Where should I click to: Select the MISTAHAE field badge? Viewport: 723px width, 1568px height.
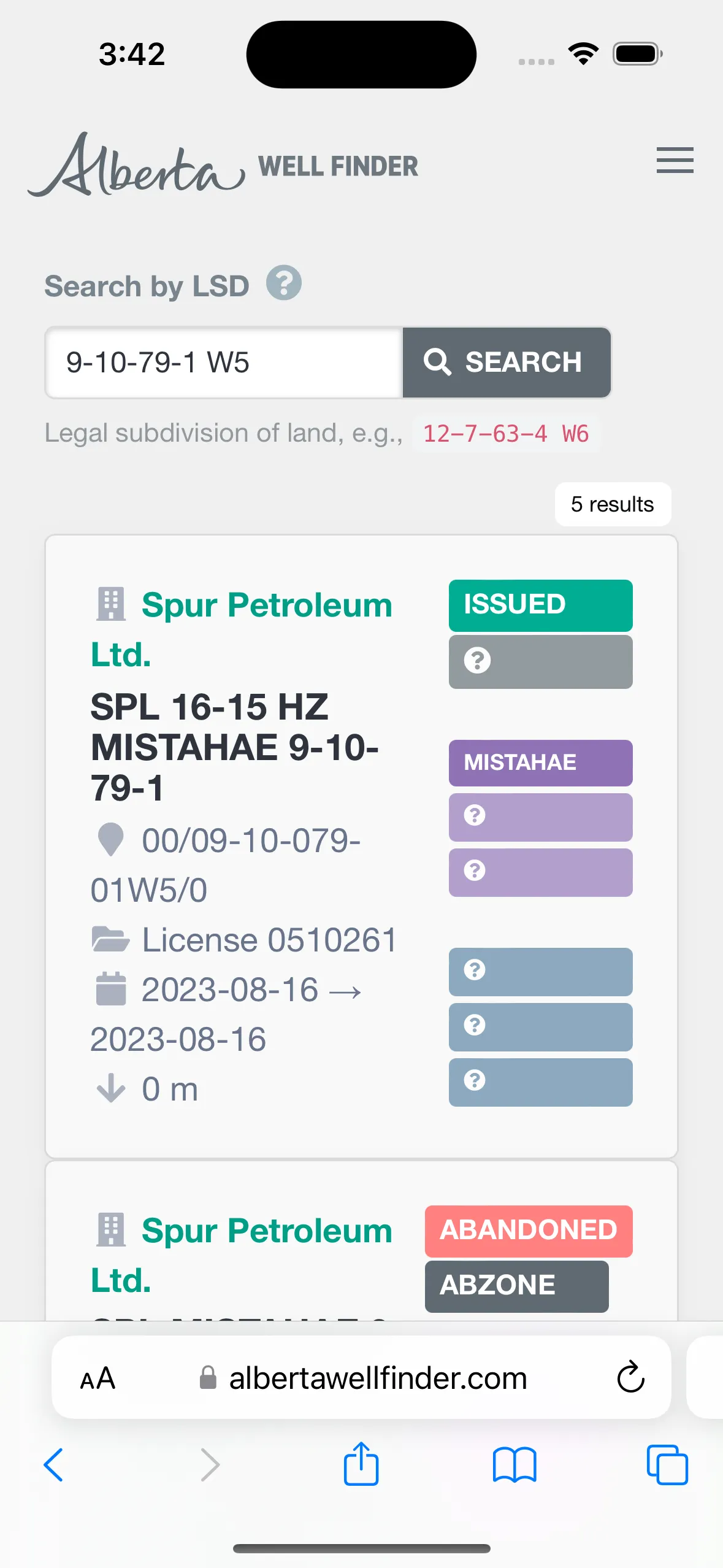[540, 763]
